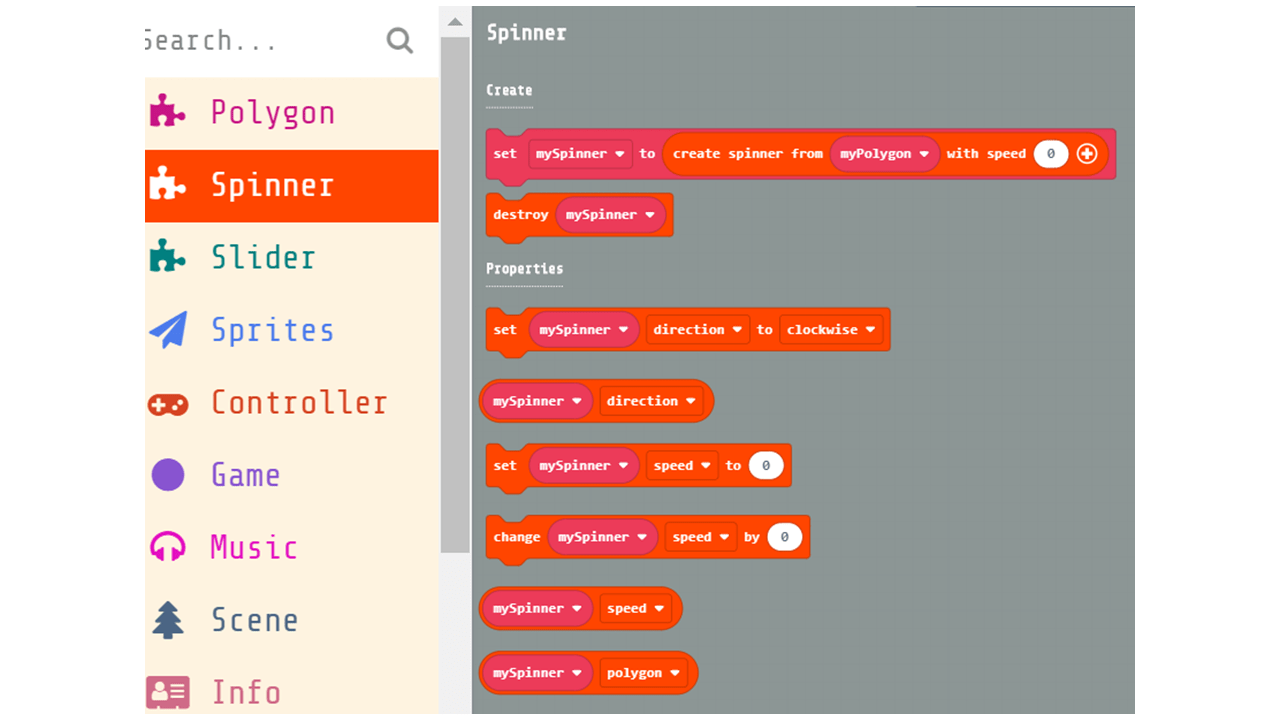Viewport: 1280px width, 720px height.
Task: Click the Scene tree icon
Action: click(x=167, y=619)
